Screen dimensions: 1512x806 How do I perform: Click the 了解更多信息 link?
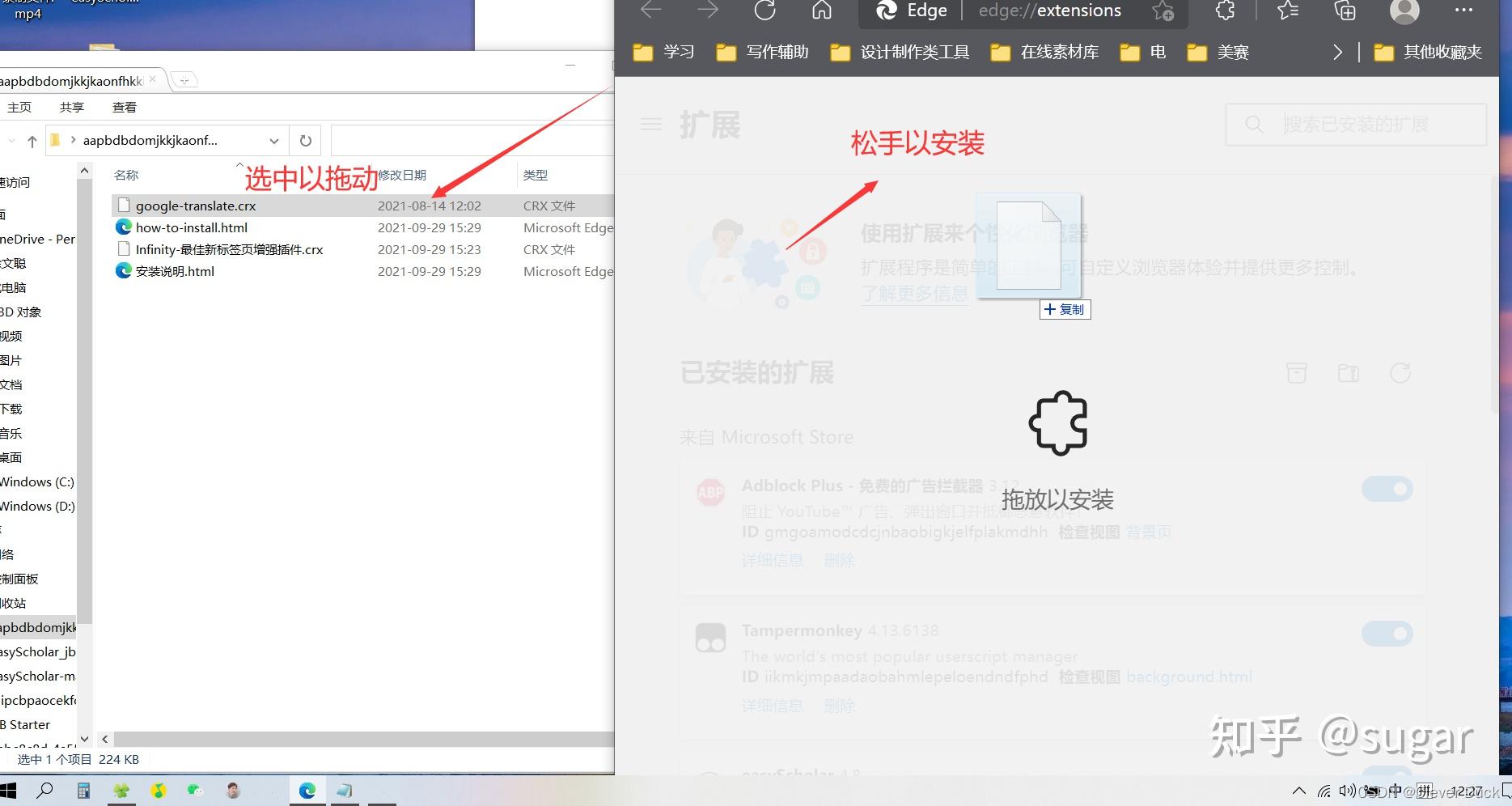tap(914, 293)
